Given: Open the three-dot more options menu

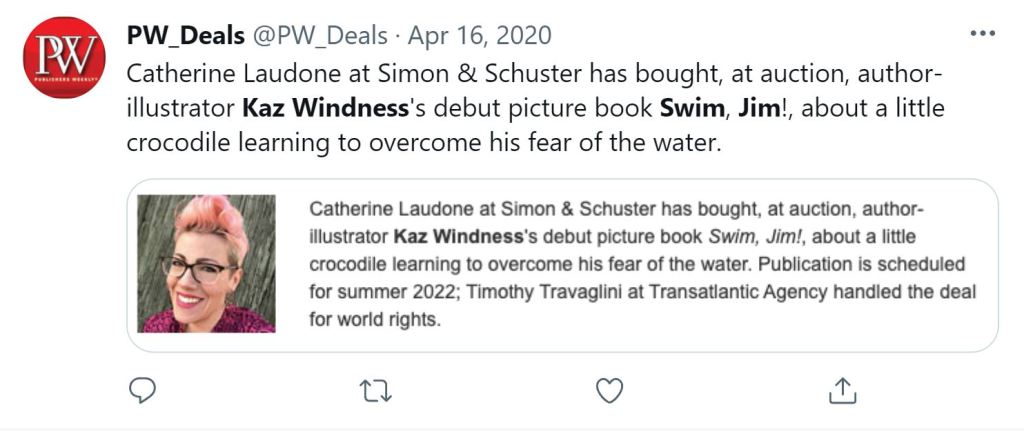Looking at the screenshot, I should click(982, 33).
